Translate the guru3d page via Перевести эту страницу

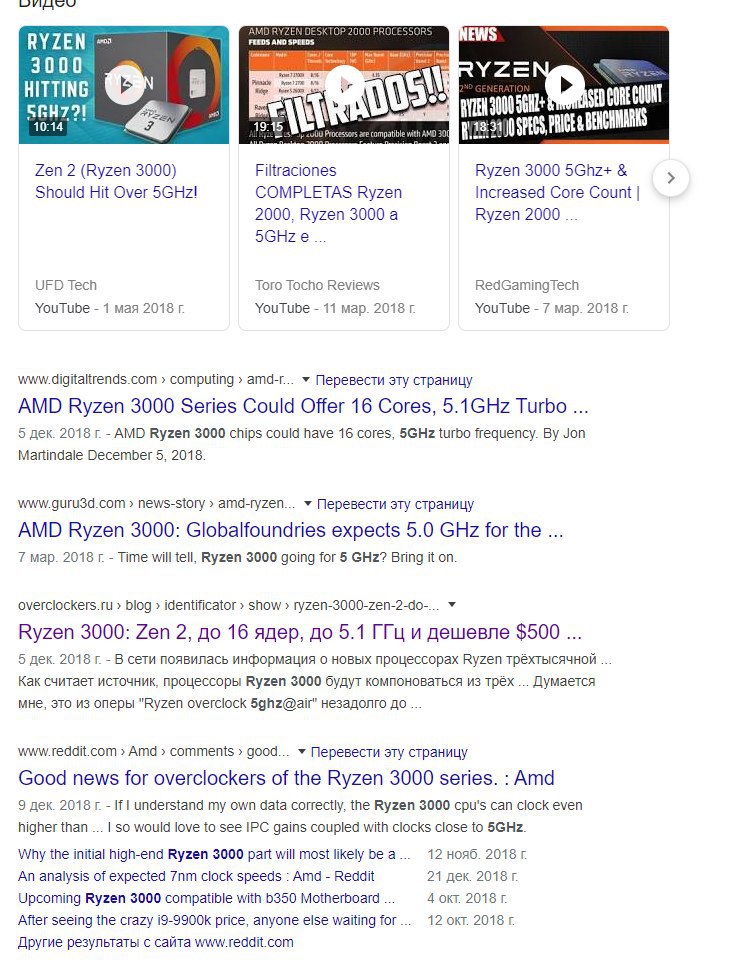[x=396, y=504]
